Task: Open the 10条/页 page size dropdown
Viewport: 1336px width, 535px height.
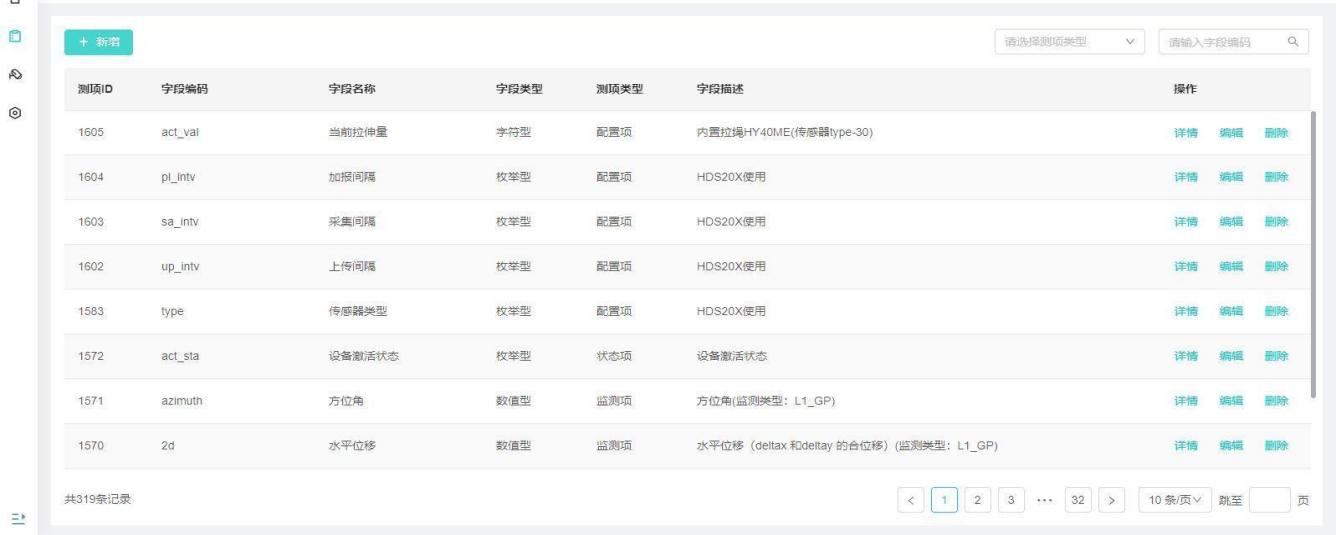Action: click(1175, 500)
